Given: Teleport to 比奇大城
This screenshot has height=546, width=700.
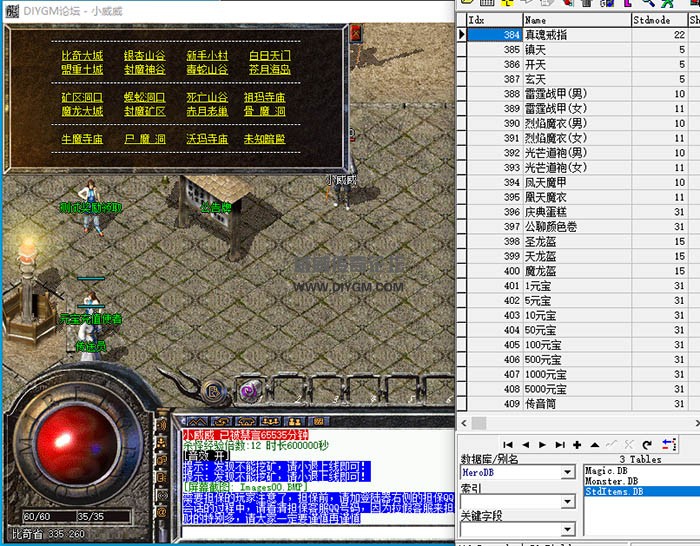Looking at the screenshot, I should (83, 55).
